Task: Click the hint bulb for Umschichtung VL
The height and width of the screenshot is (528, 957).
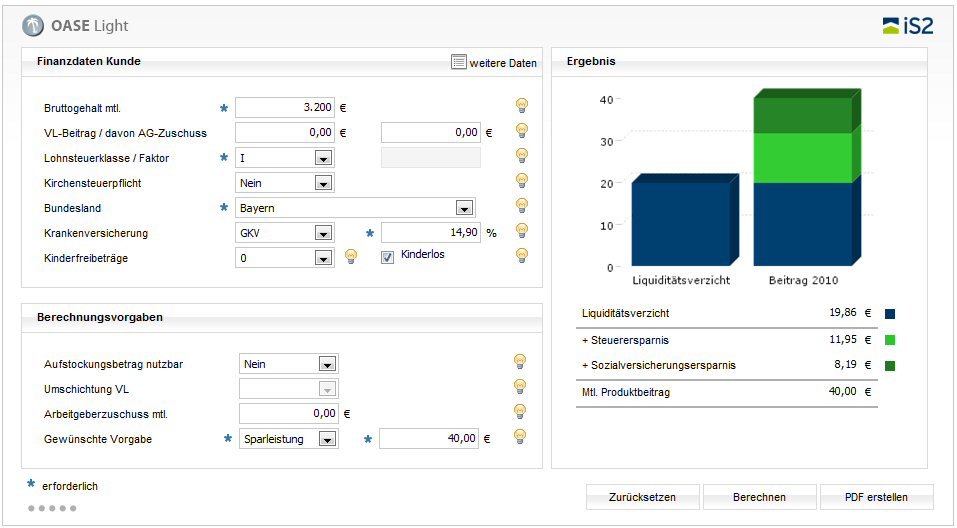Action: [x=520, y=387]
